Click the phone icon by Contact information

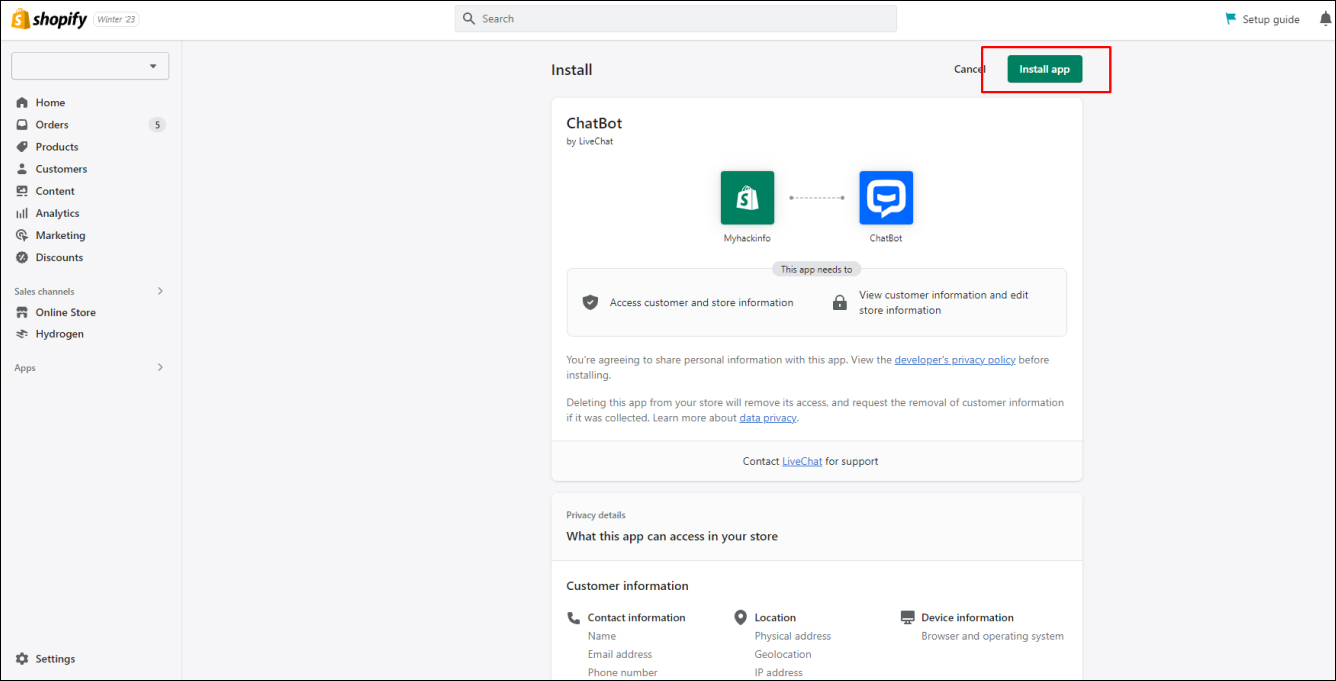574,618
